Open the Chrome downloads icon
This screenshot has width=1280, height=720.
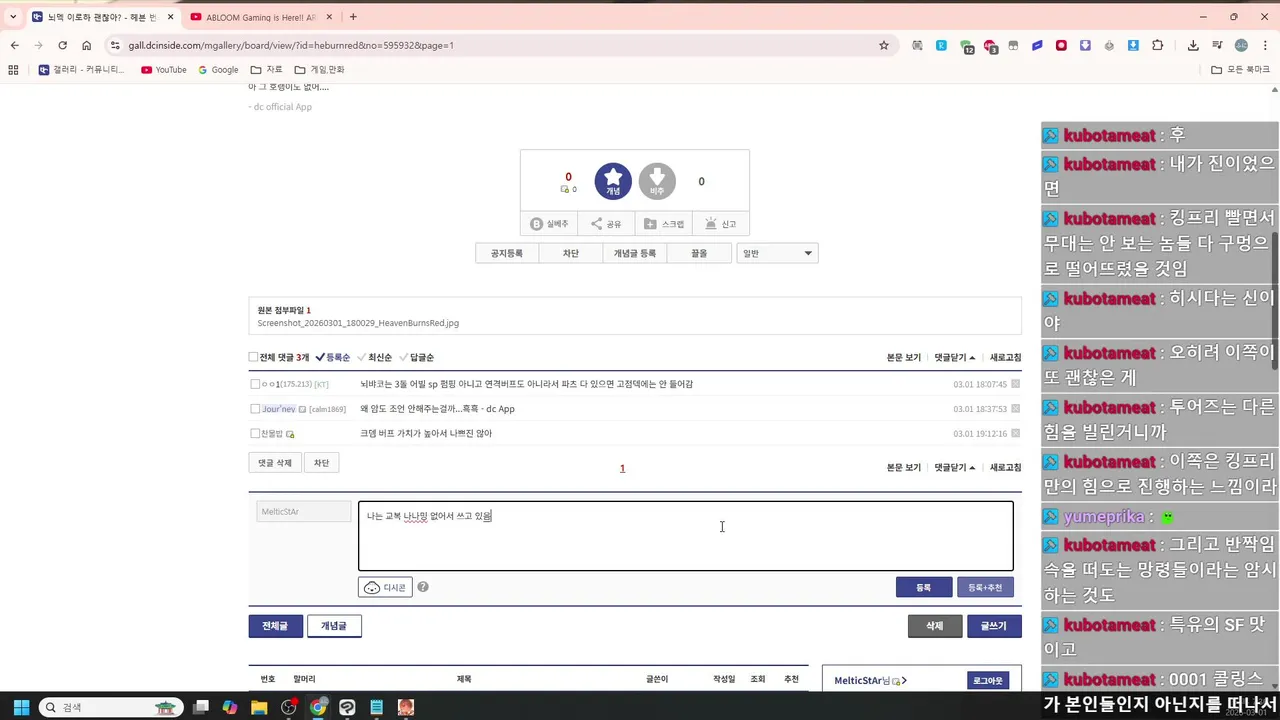pos(1193,45)
